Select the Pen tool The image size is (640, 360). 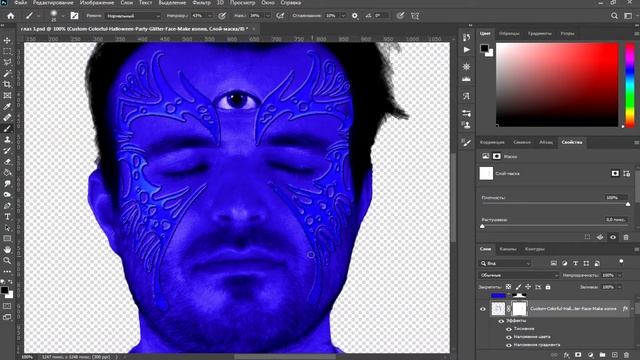[7, 206]
